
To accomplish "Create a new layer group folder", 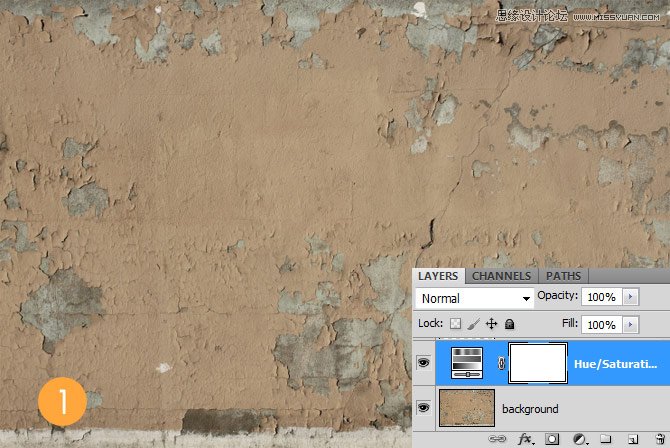I will (x=606, y=439).
